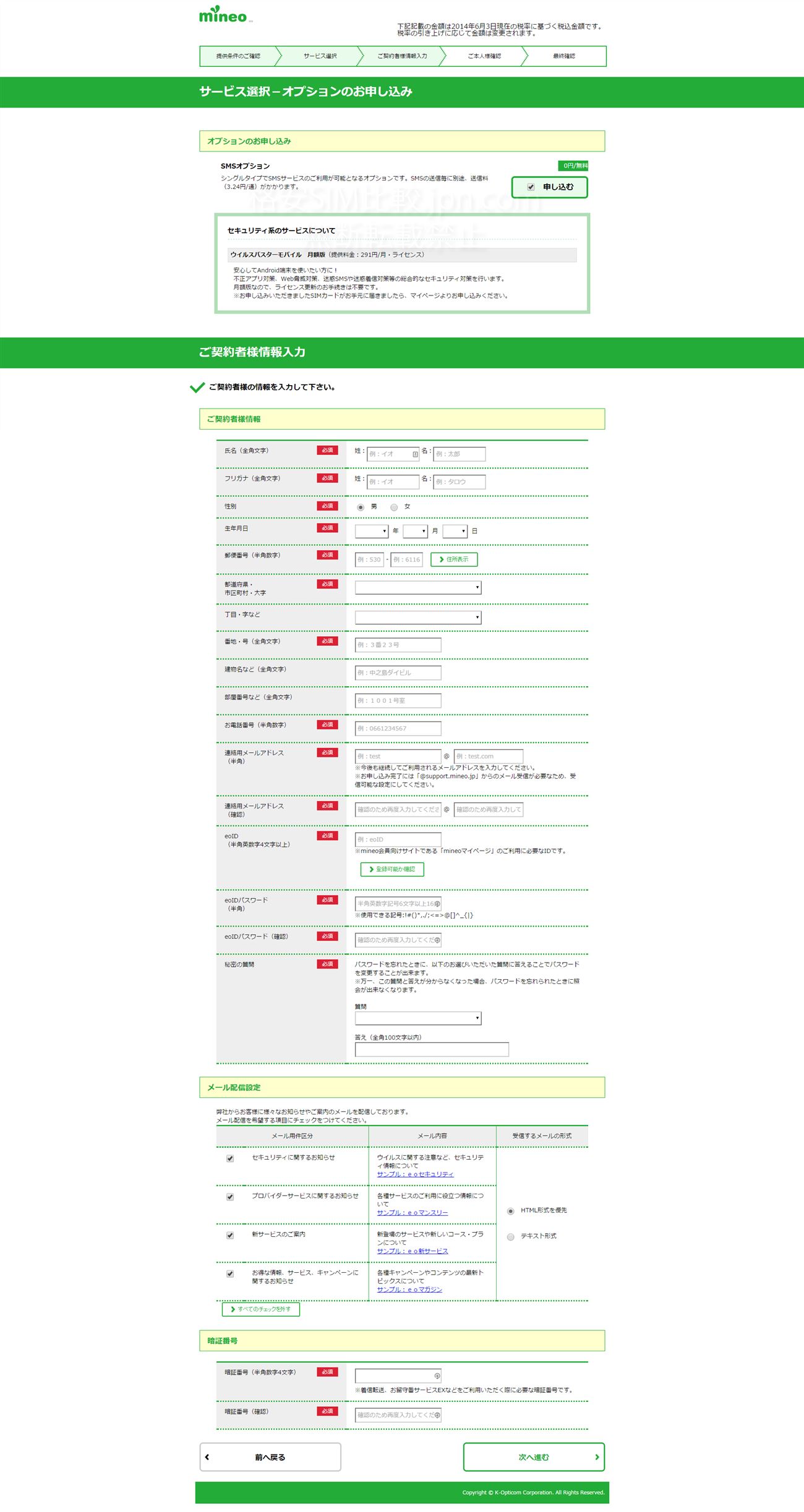Click the email confirmation local-part field

click(398, 809)
